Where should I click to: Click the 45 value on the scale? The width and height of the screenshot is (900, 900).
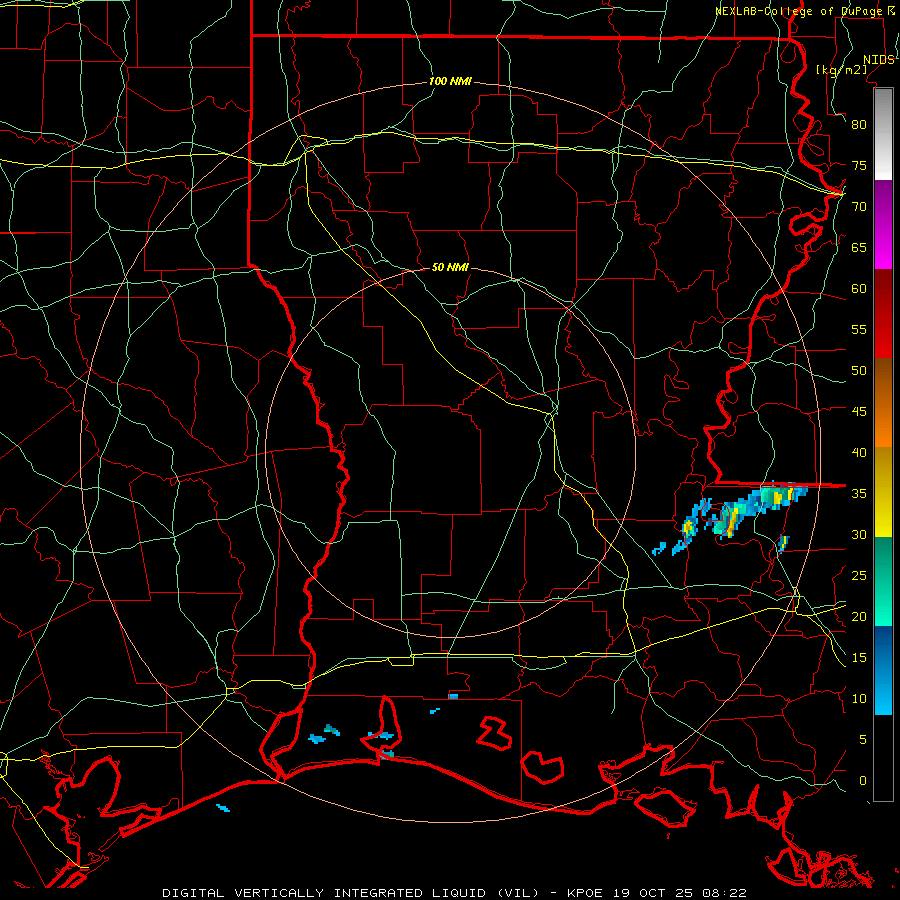point(859,412)
